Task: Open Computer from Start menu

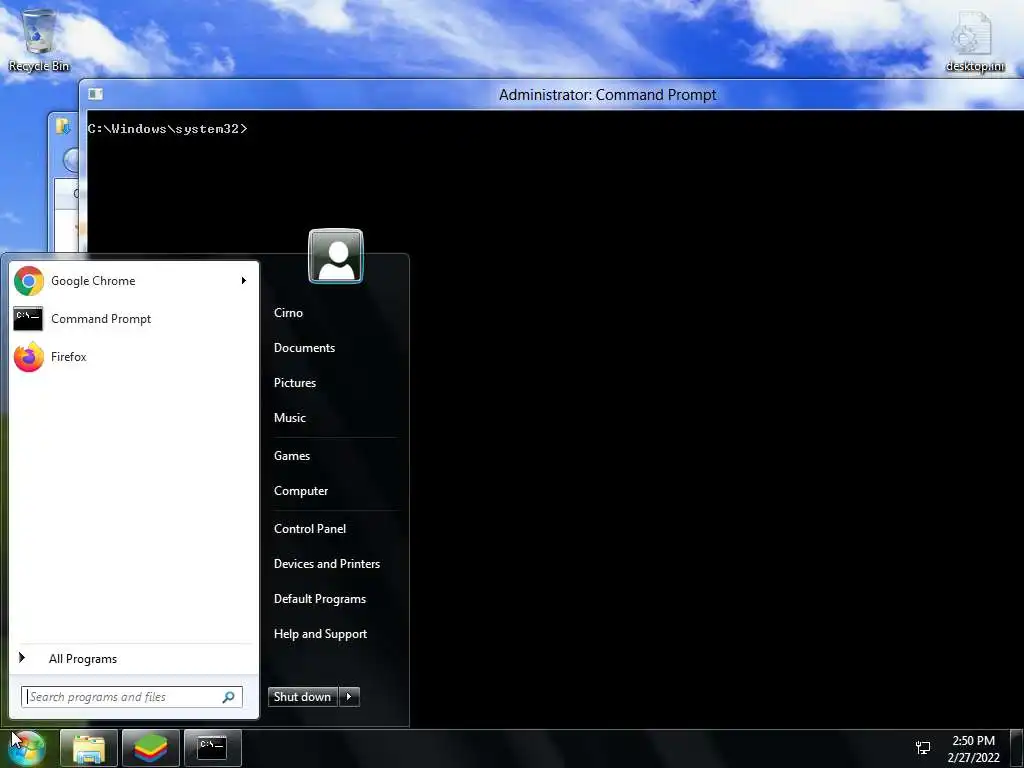Action: pyautogui.click(x=301, y=491)
